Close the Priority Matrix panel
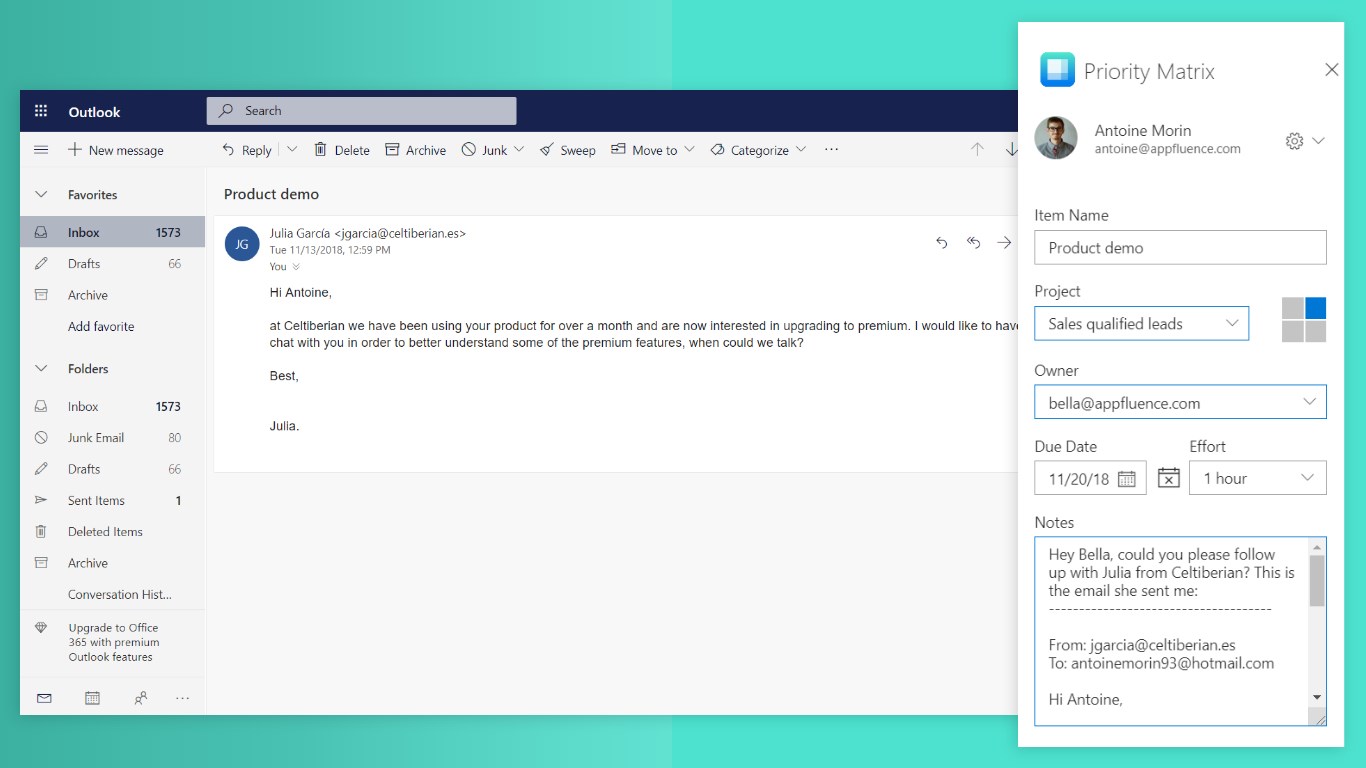This screenshot has height=768, width=1366. [1331, 70]
